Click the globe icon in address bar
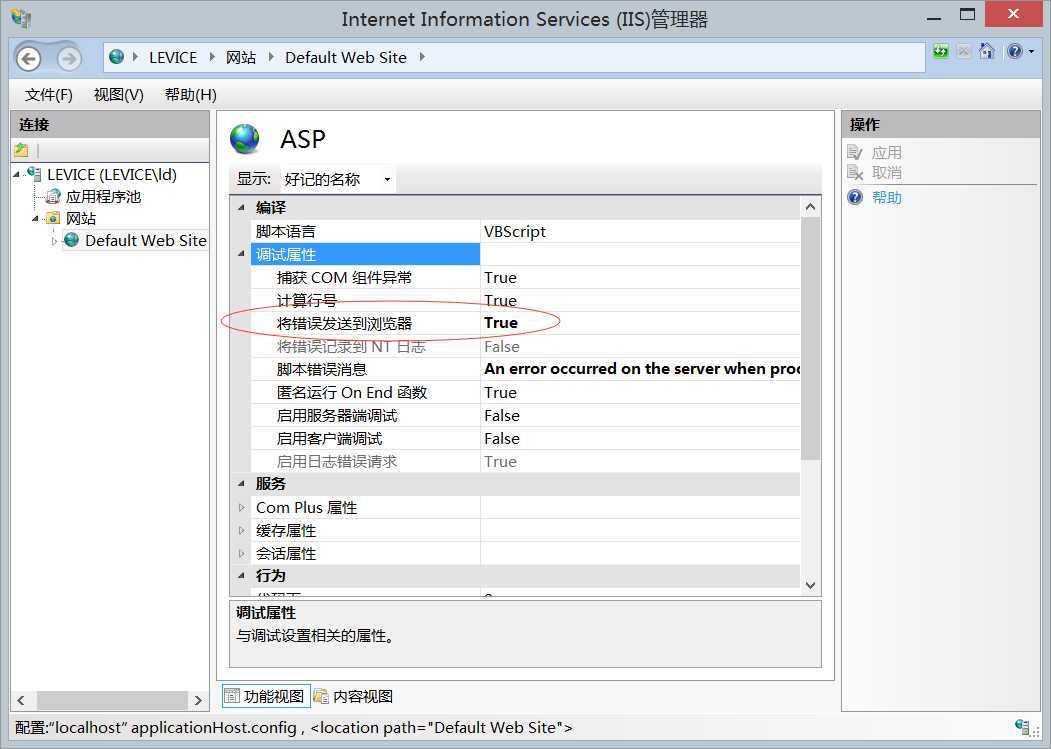Image resolution: width=1051 pixels, height=749 pixels. (117, 57)
